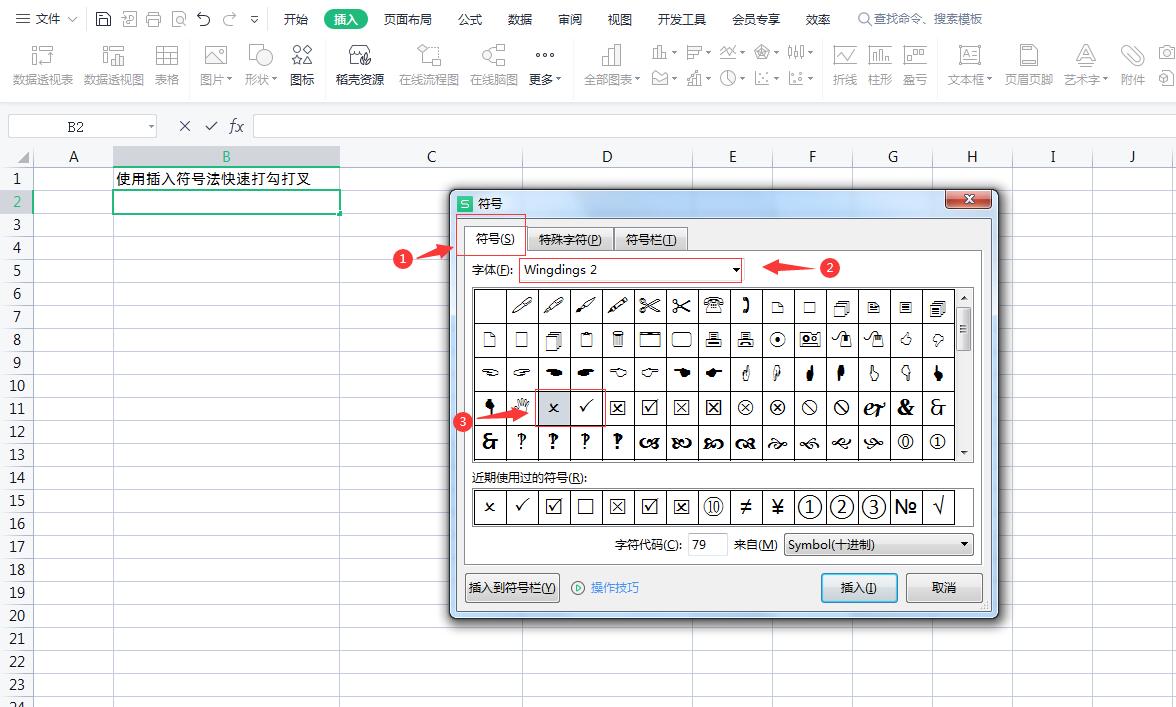This screenshot has height=707, width=1176.
Task: Open 页眉页脚 header and footer
Action: click(1029, 64)
